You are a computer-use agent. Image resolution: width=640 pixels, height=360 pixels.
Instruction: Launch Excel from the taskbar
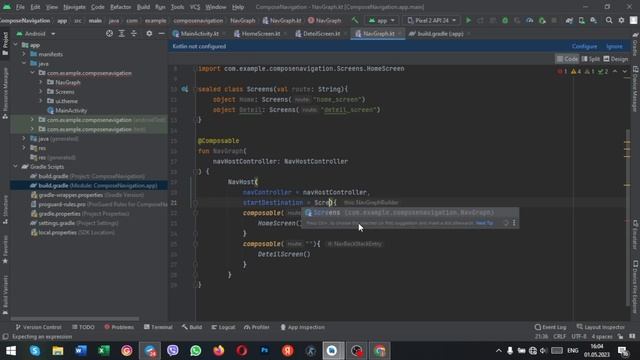point(104,351)
